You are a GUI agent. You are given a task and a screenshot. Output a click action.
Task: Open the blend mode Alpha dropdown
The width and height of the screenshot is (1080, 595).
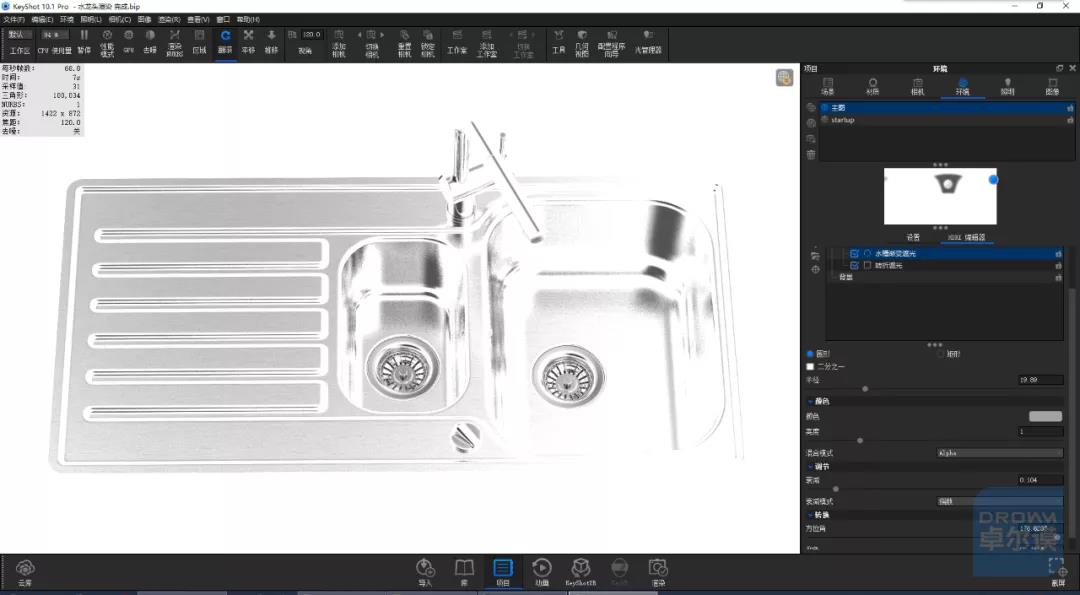(999, 453)
